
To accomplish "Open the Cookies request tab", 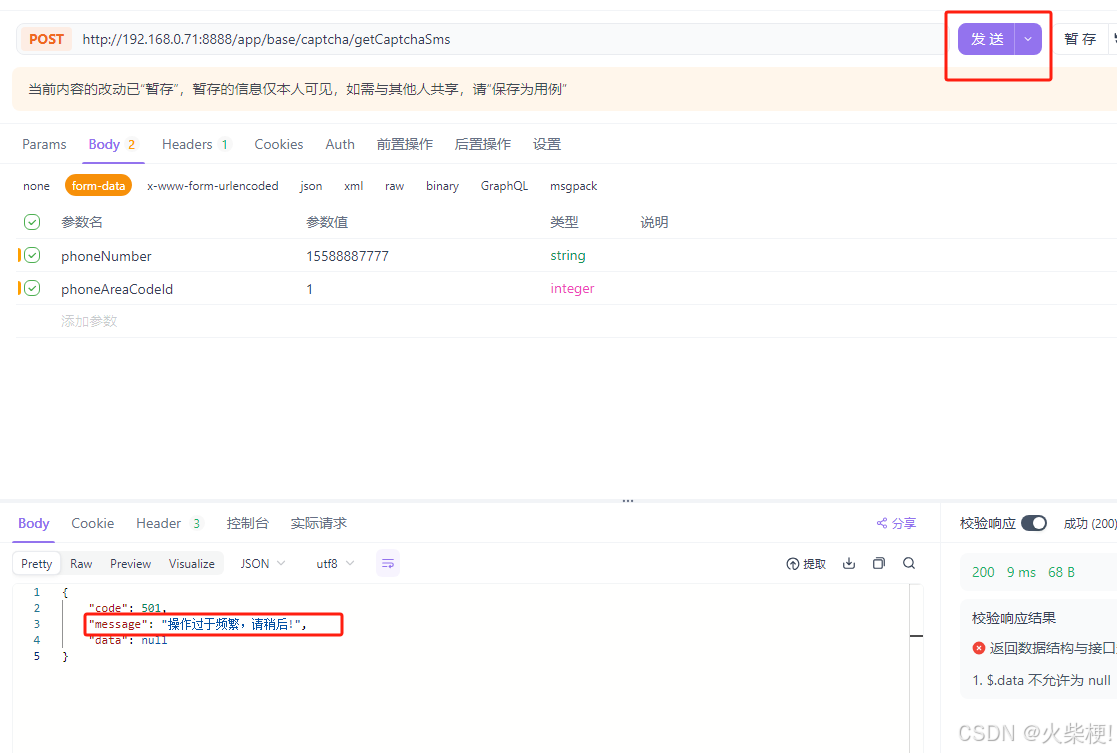I will pos(279,144).
